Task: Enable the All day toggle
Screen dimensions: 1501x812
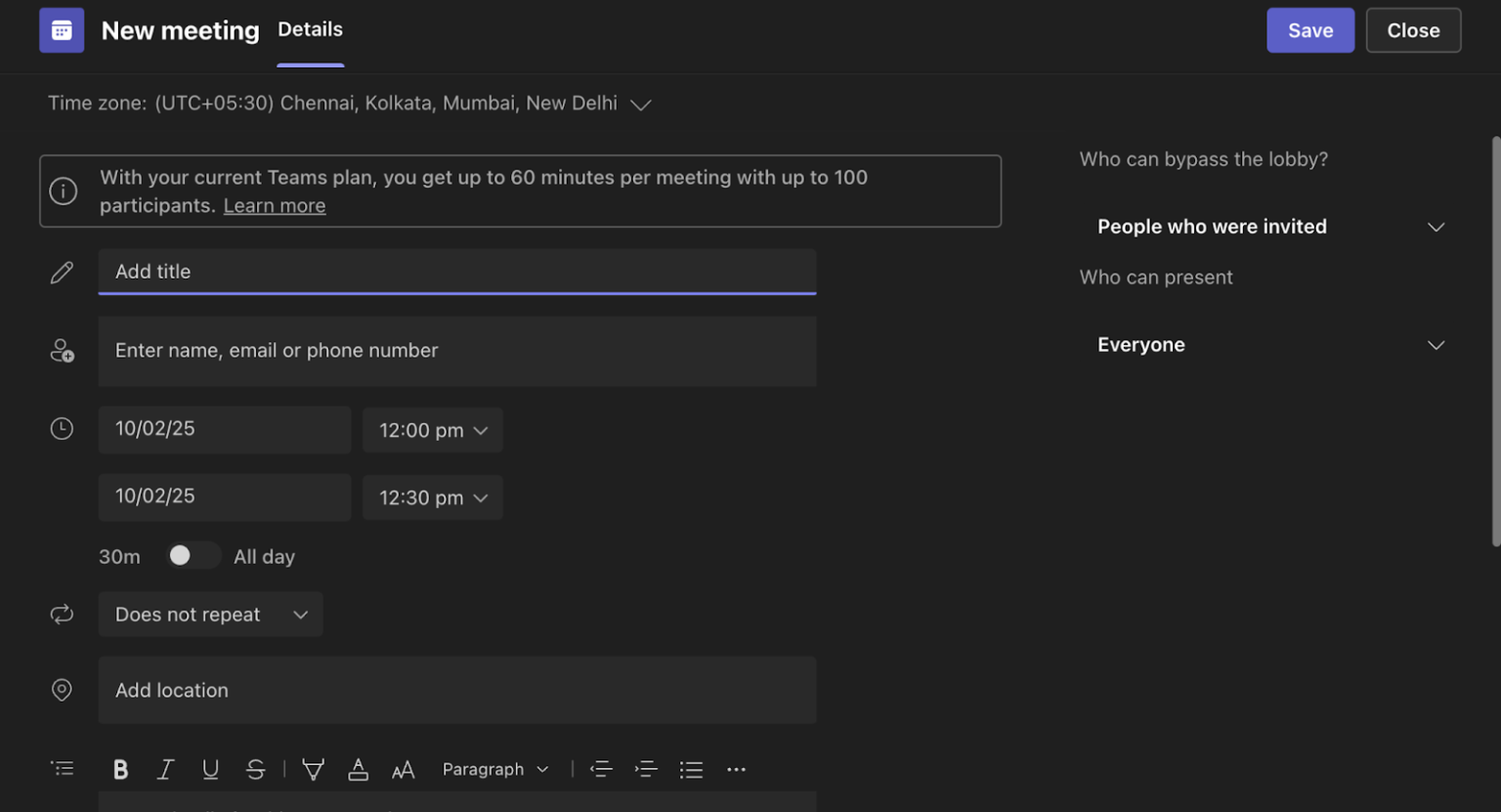Action: [193, 555]
